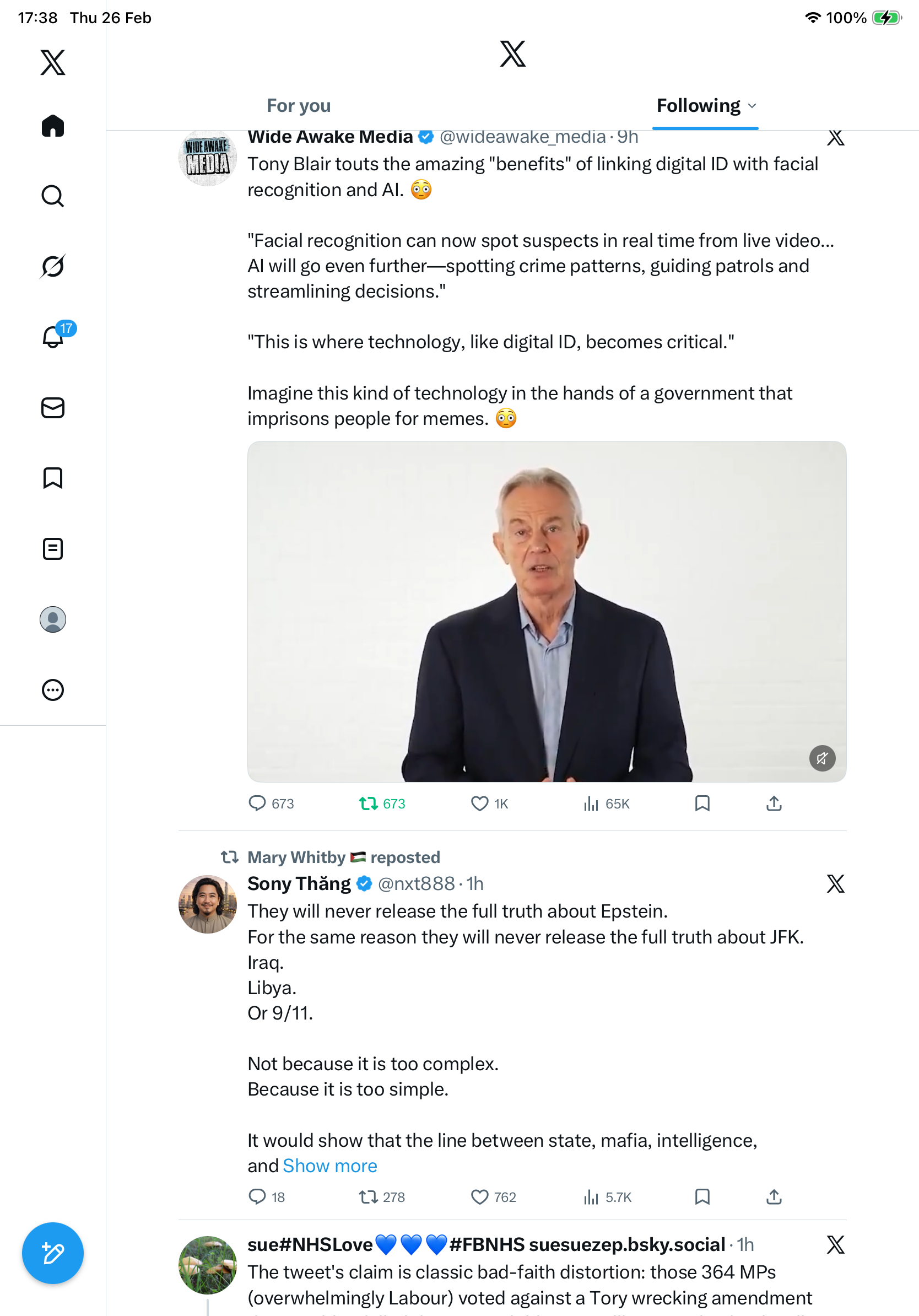Viewport: 919px width, 1316px height.
Task: Expand the Following tab dropdown chevron
Action: coord(753,106)
